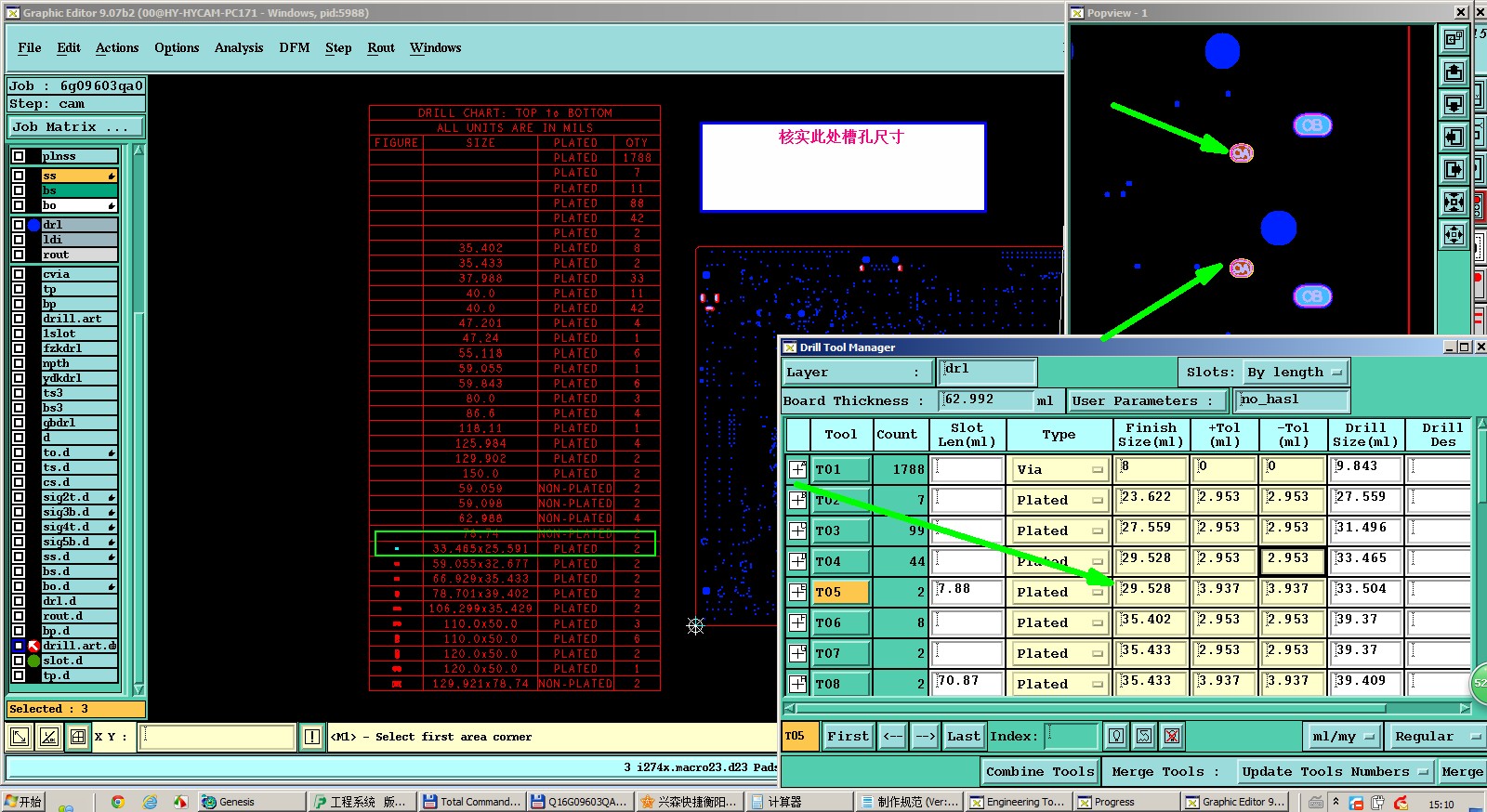Click the Merge button
This screenshot has width=1487, height=812.
click(1462, 771)
